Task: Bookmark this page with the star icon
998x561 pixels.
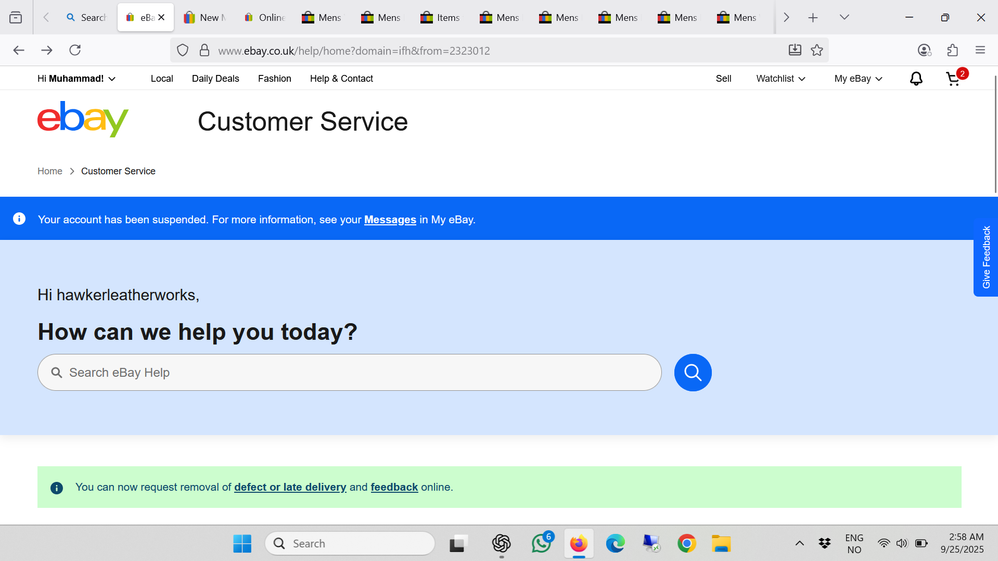Action: [x=817, y=50]
